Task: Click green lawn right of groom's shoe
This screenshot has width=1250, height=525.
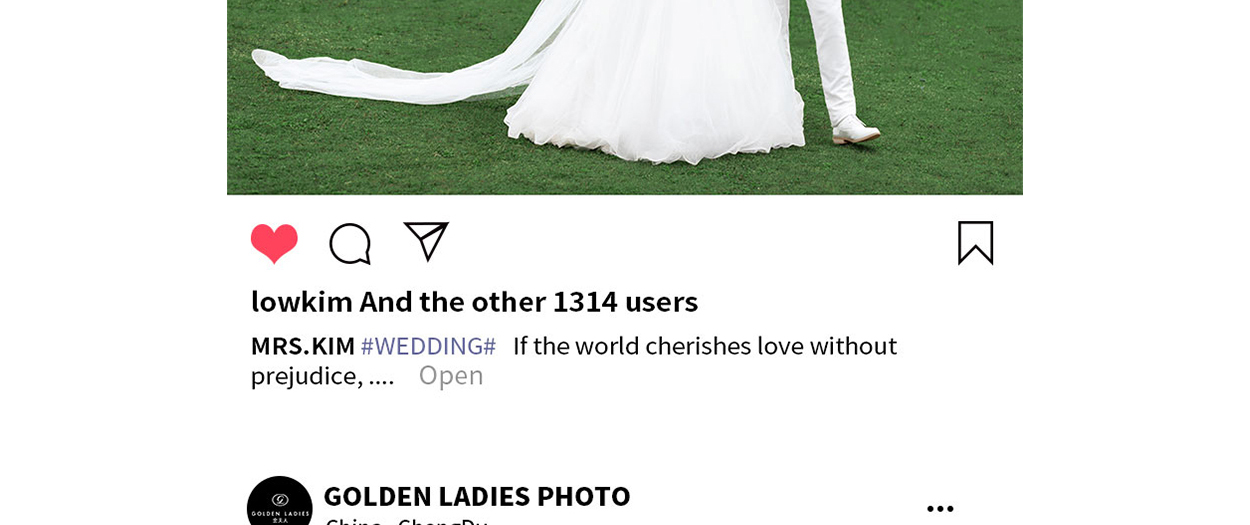Action: point(950,130)
